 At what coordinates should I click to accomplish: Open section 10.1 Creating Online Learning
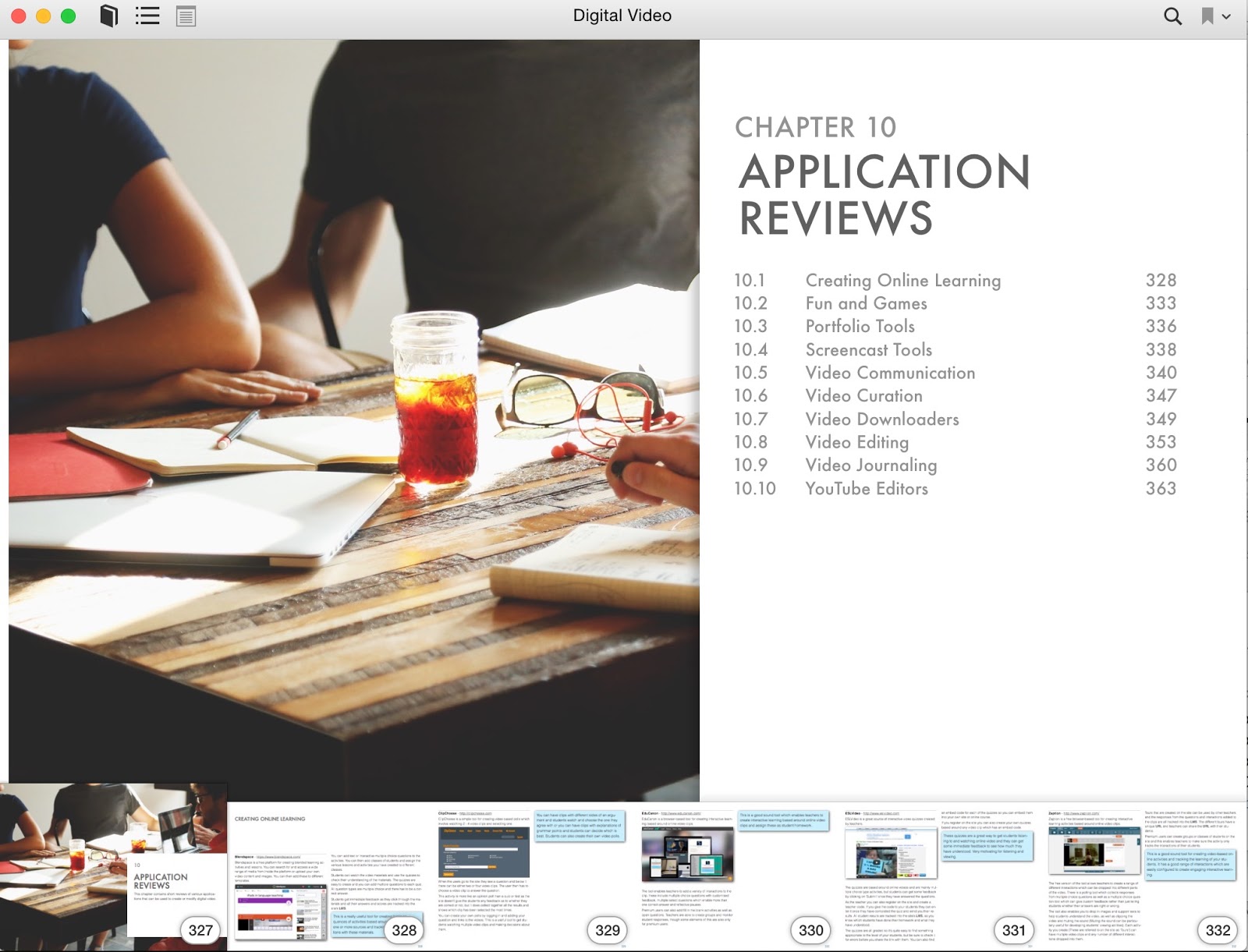pyautogui.click(x=902, y=281)
